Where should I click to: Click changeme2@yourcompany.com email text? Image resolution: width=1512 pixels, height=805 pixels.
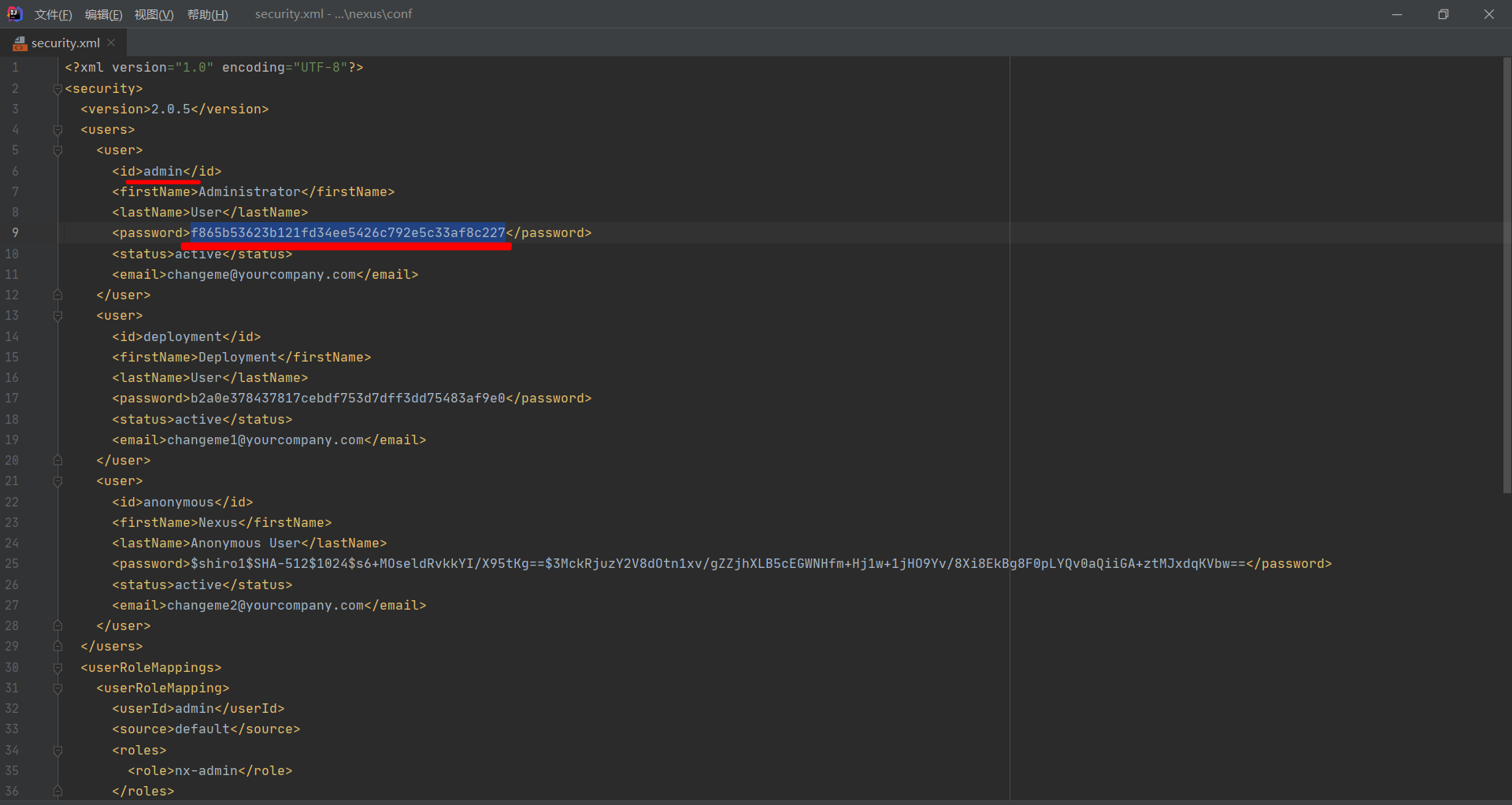click(265, 605)
